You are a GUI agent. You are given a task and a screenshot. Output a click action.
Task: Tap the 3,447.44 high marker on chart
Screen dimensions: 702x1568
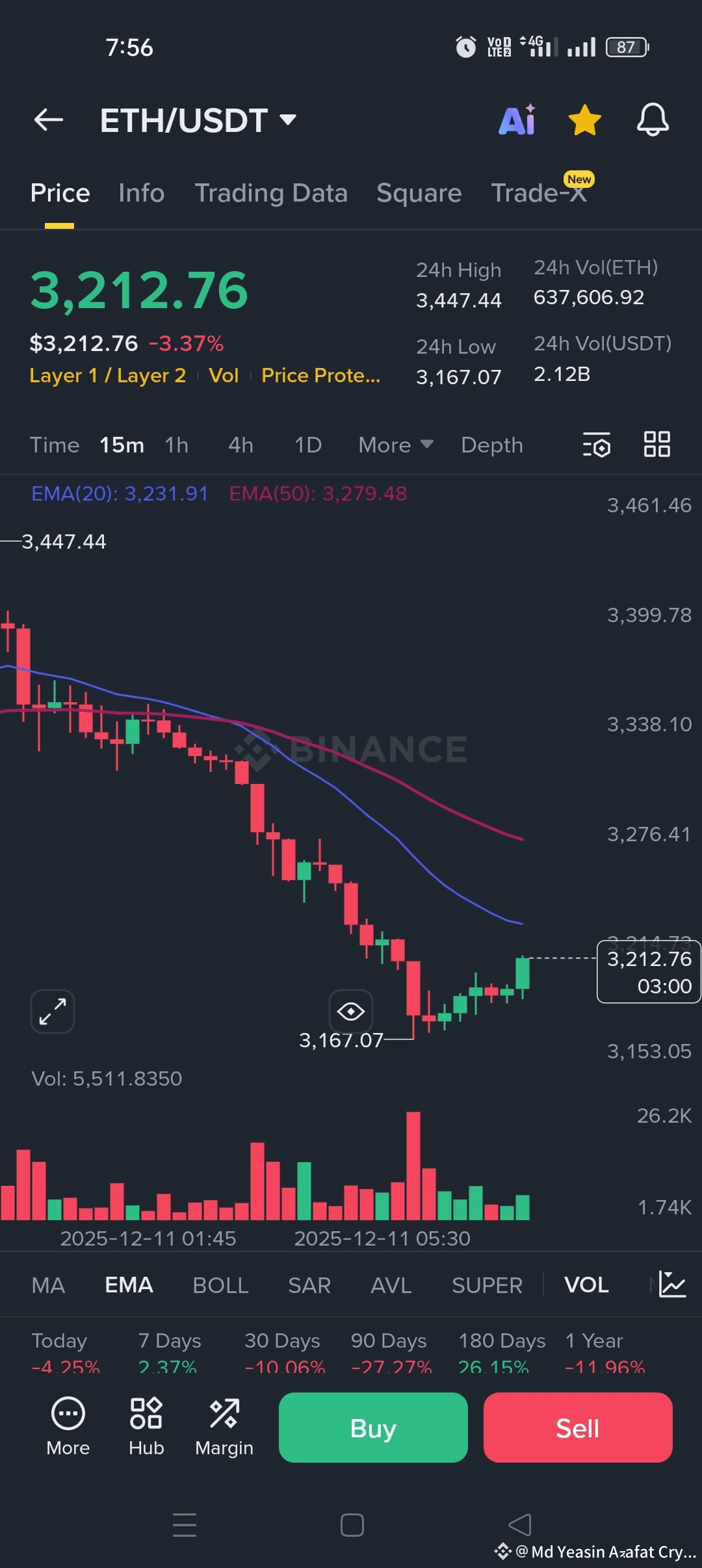(x=64, y=542)
